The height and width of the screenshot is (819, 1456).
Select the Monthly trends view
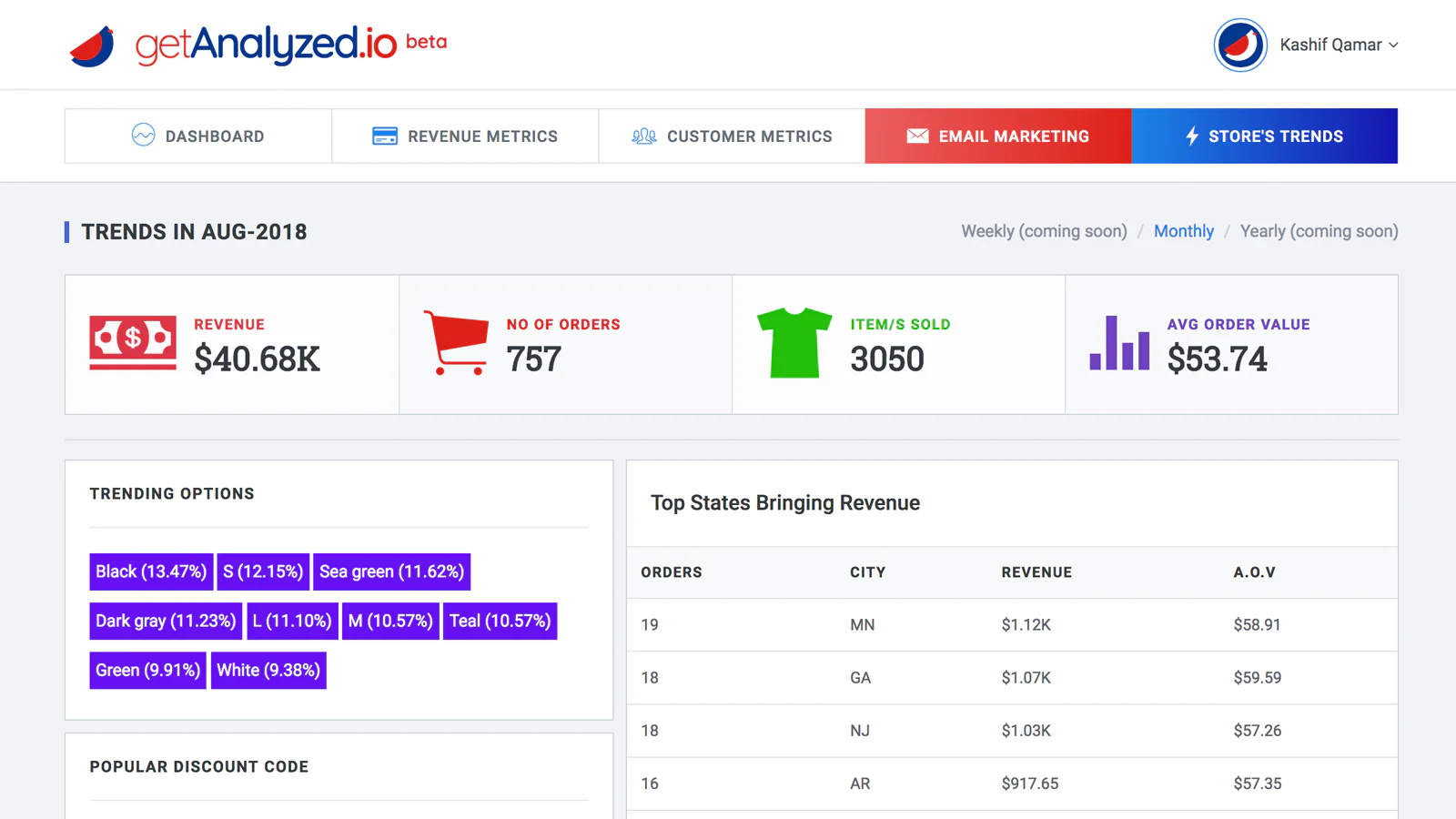tap(1184, 231)
